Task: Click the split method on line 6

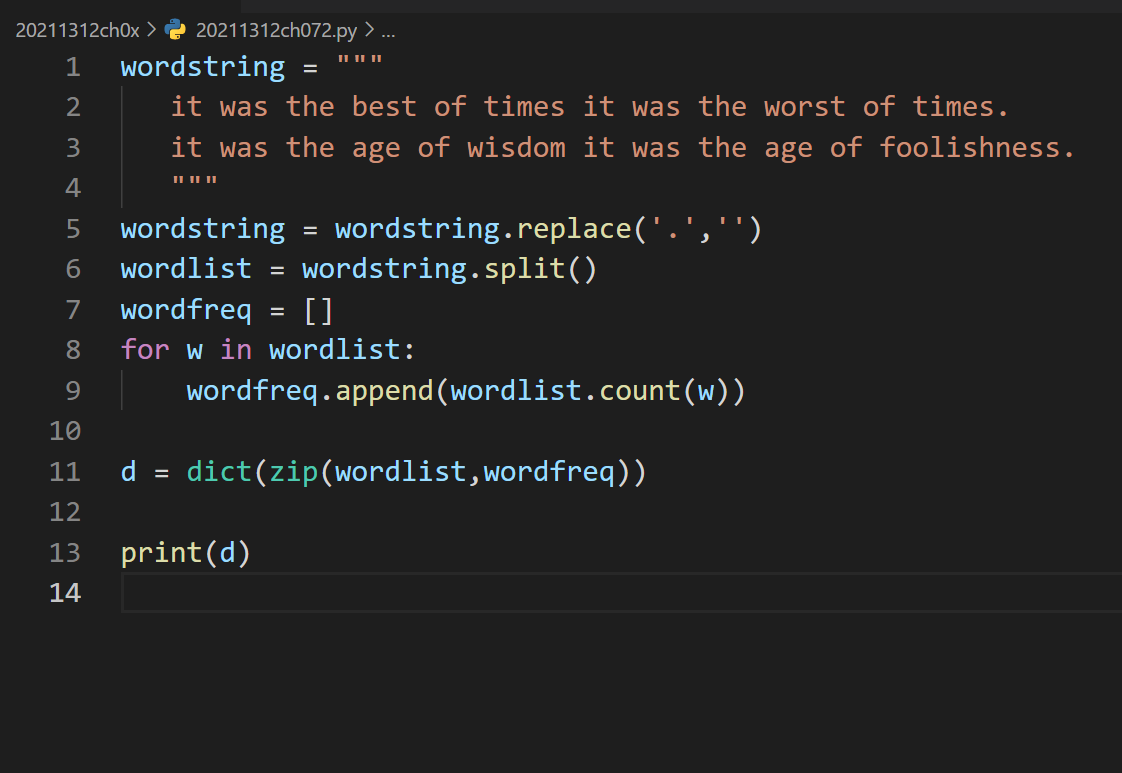Action: pos(524,269)
